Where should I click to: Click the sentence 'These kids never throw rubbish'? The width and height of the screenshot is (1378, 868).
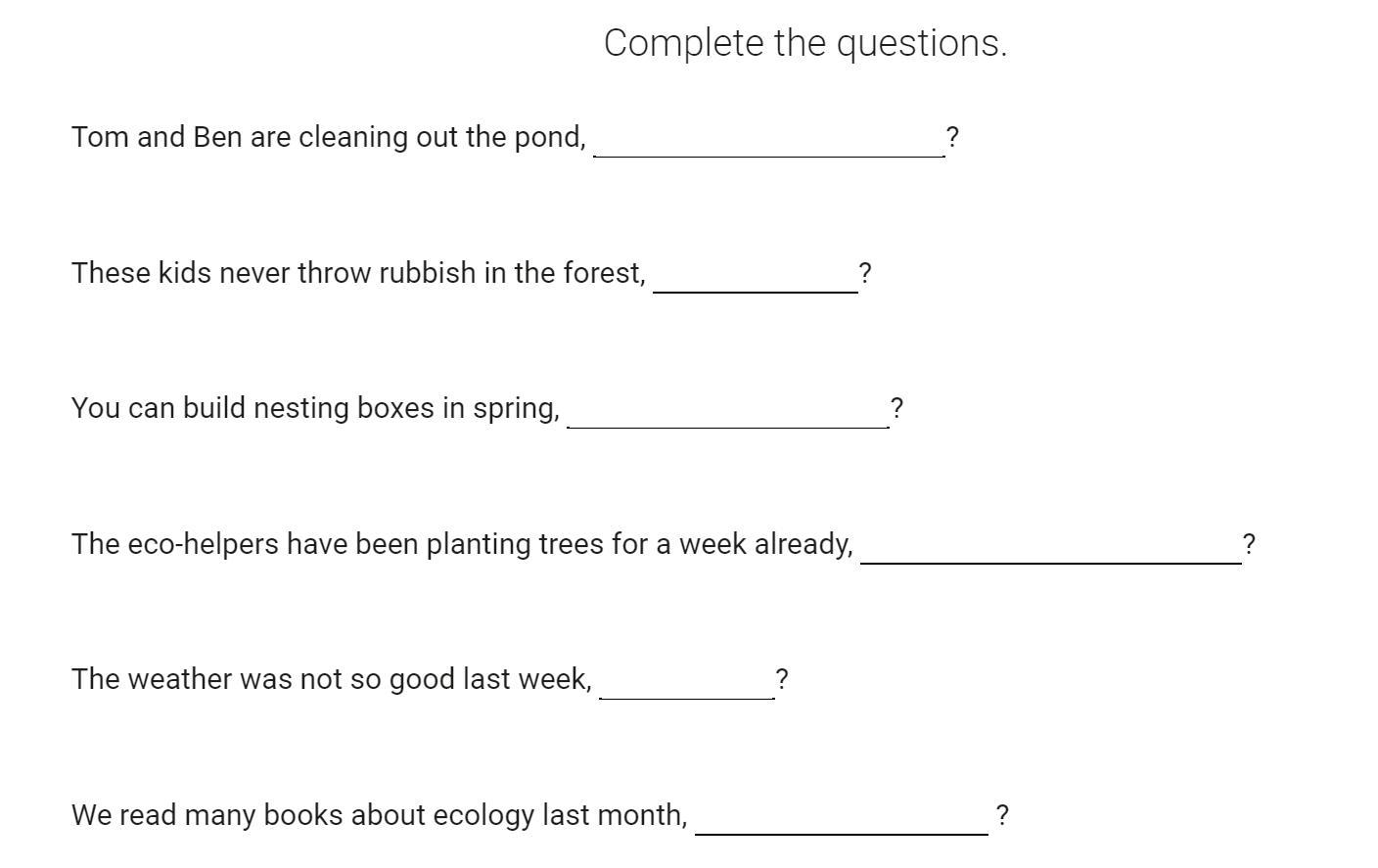point(358,273)
